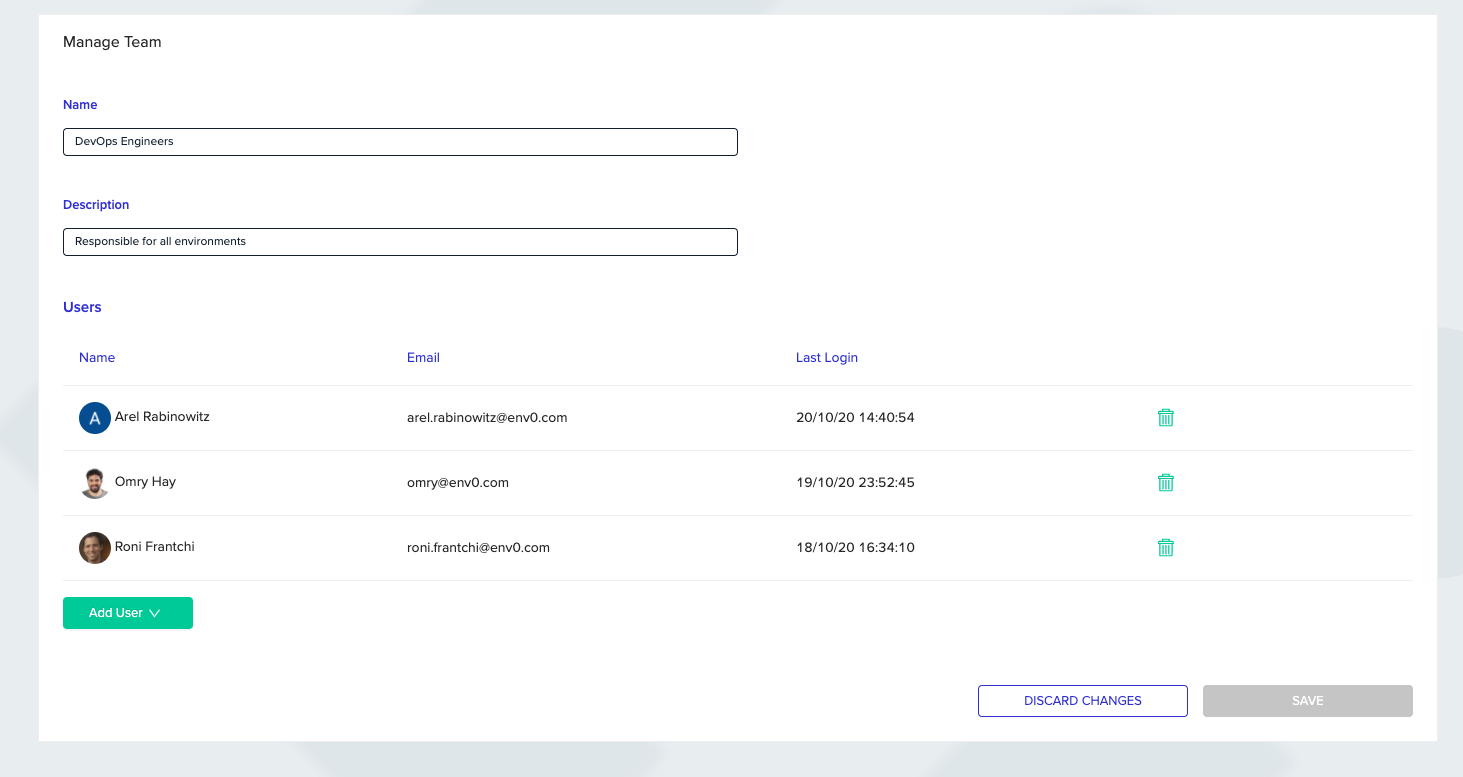Viewport: 1463px width, 777px height.
Task: Click trash icon in Omry Hay row
Action: (x=1165, y=483)
